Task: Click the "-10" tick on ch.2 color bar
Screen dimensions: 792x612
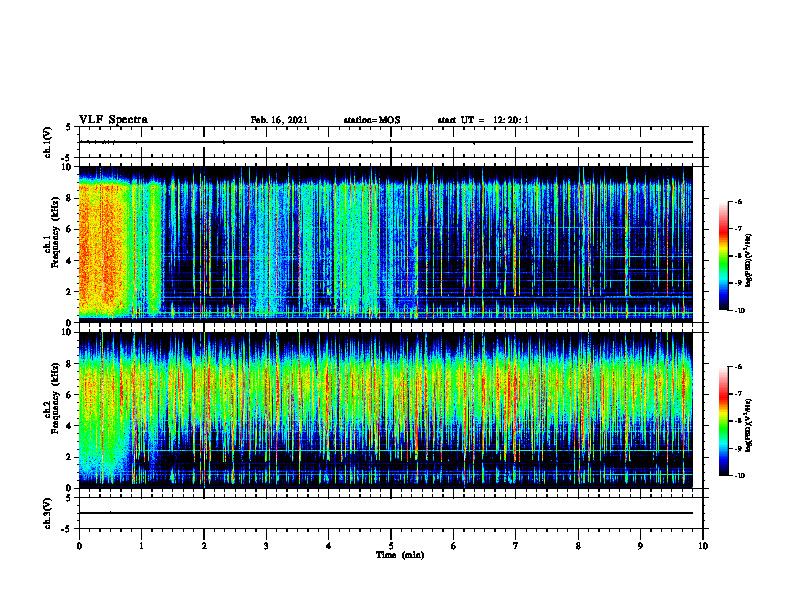Action: [739, 476]
